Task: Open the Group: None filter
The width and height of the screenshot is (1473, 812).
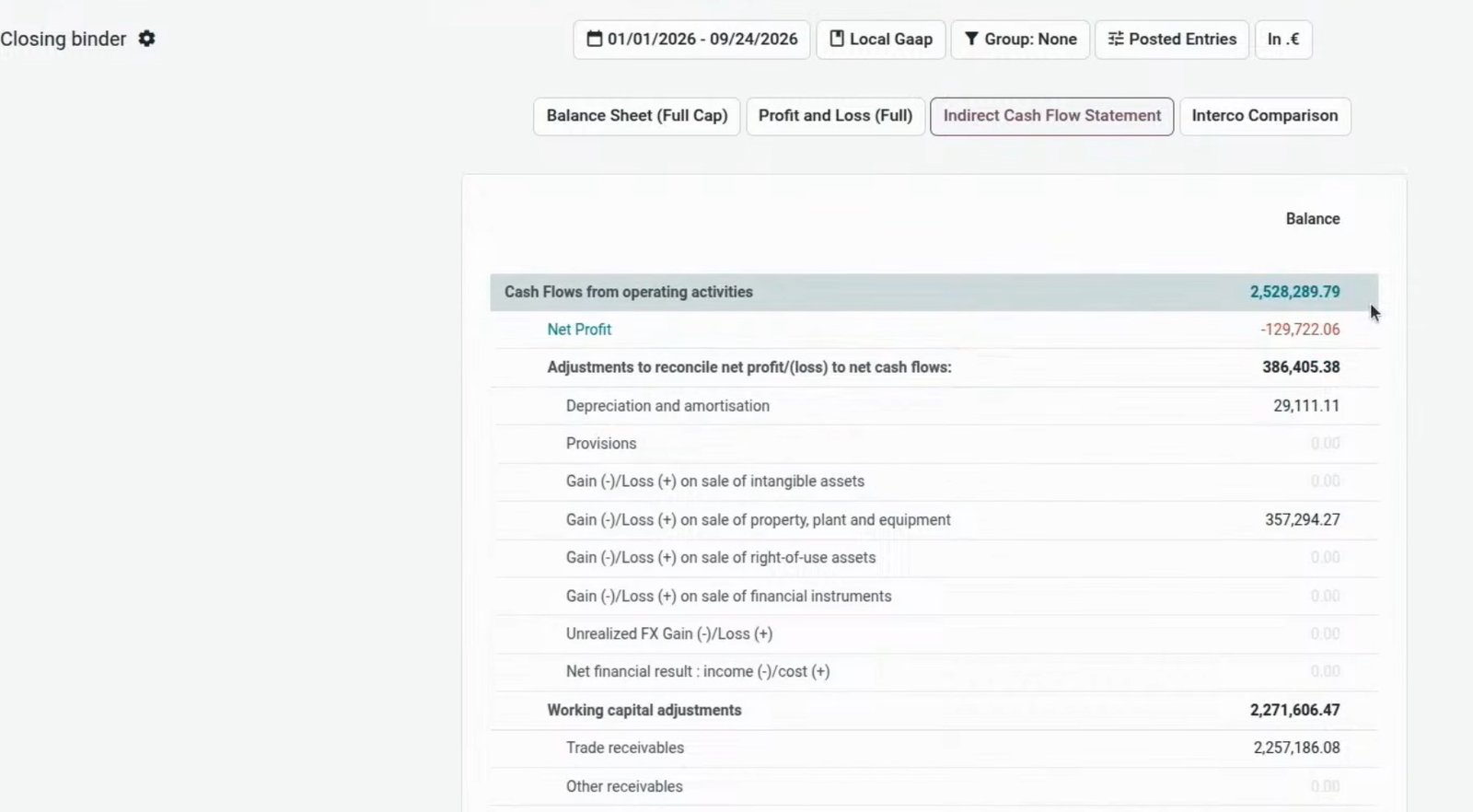Action: 1020,40
